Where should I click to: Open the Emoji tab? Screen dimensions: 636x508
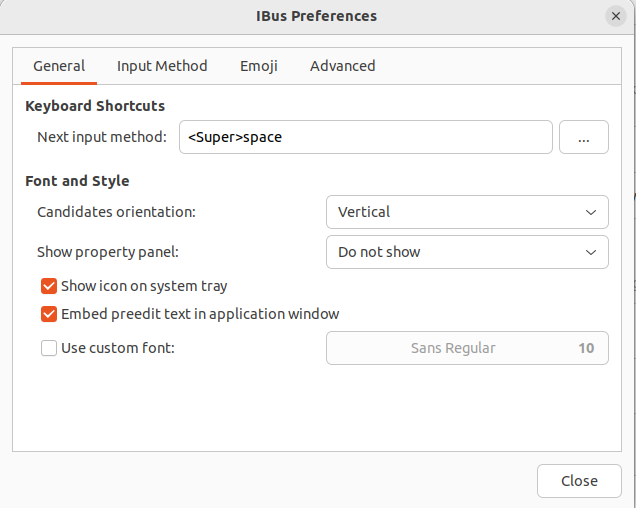pyautogui.click(x=258, y=66)
